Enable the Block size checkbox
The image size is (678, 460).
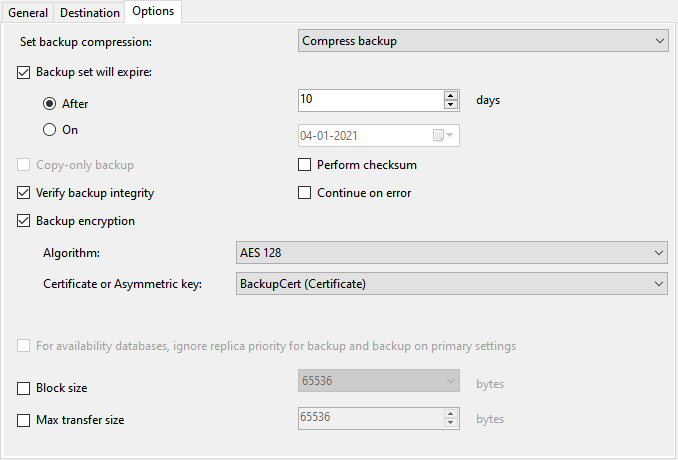tap(25, 388)
